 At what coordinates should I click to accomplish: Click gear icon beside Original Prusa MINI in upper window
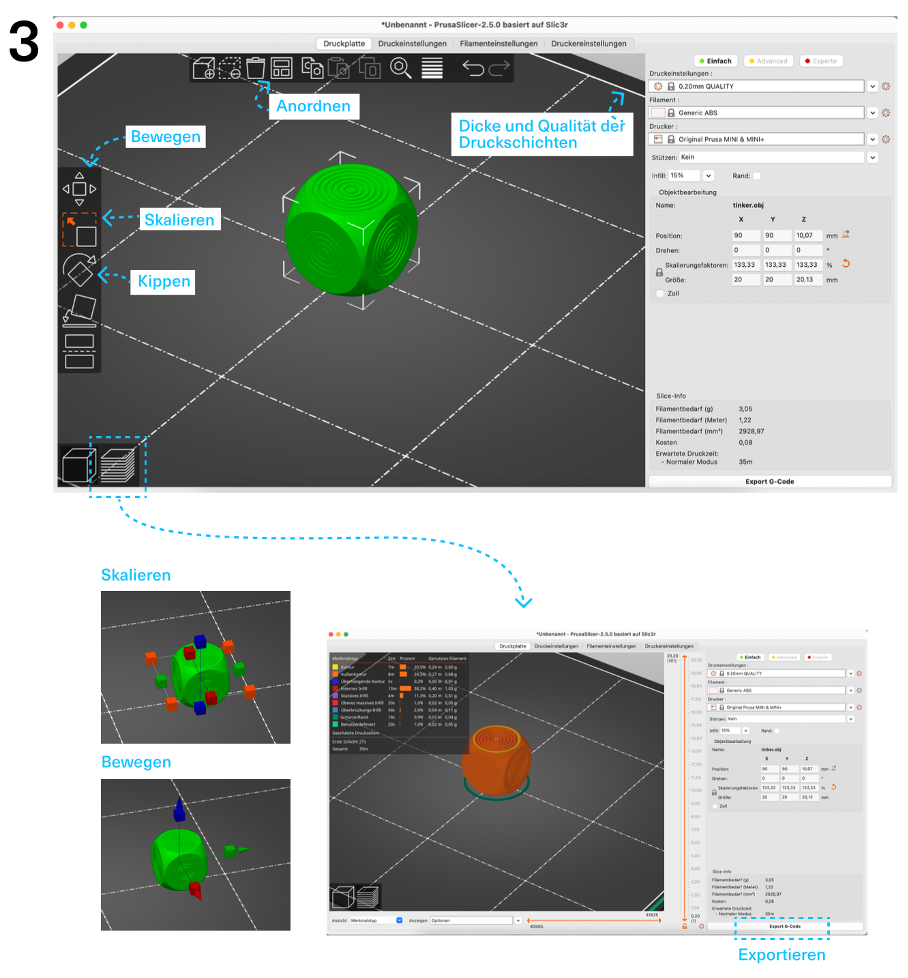(x=886, y=139)
